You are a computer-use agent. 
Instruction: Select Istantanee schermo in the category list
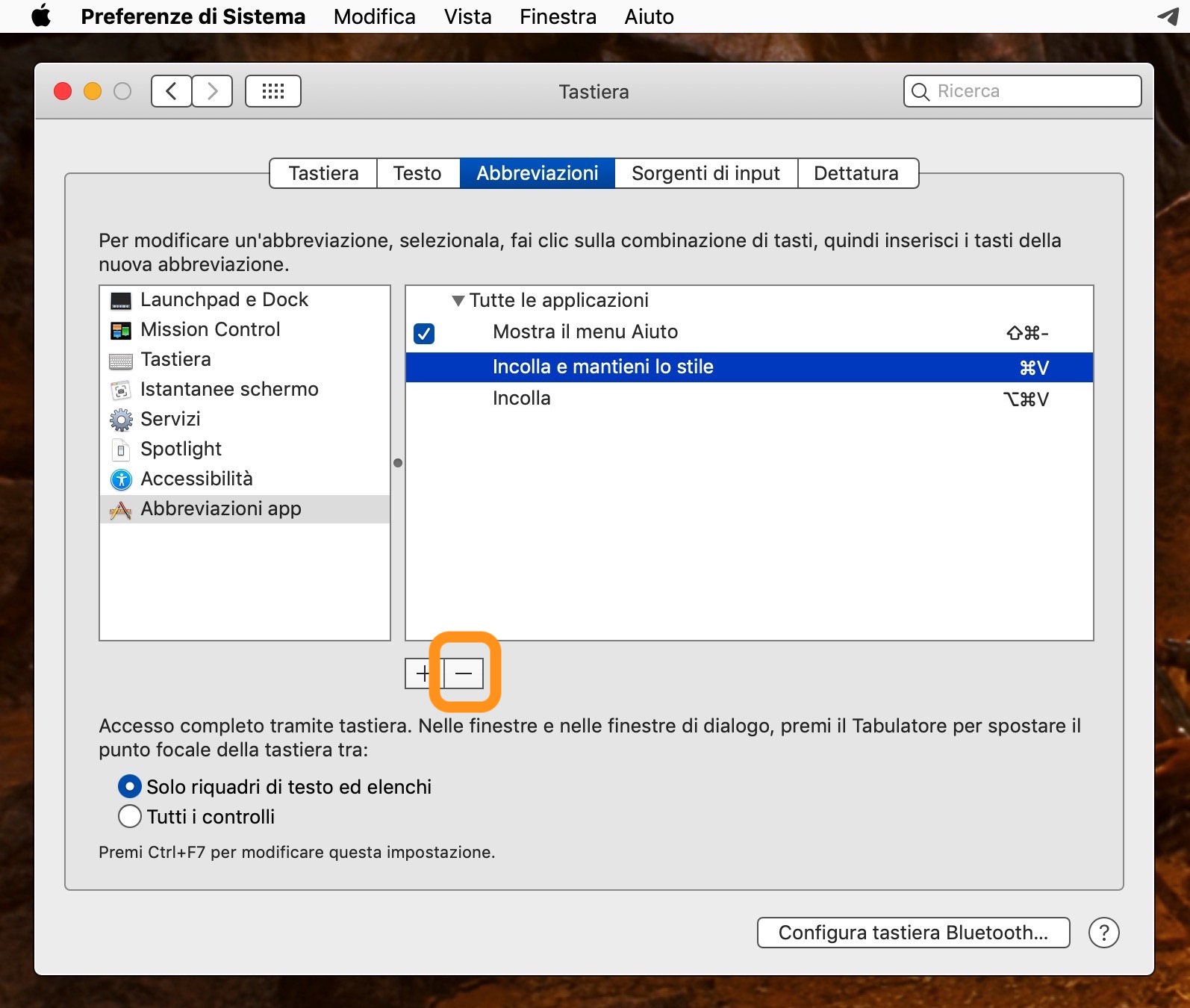click(245, 390)
